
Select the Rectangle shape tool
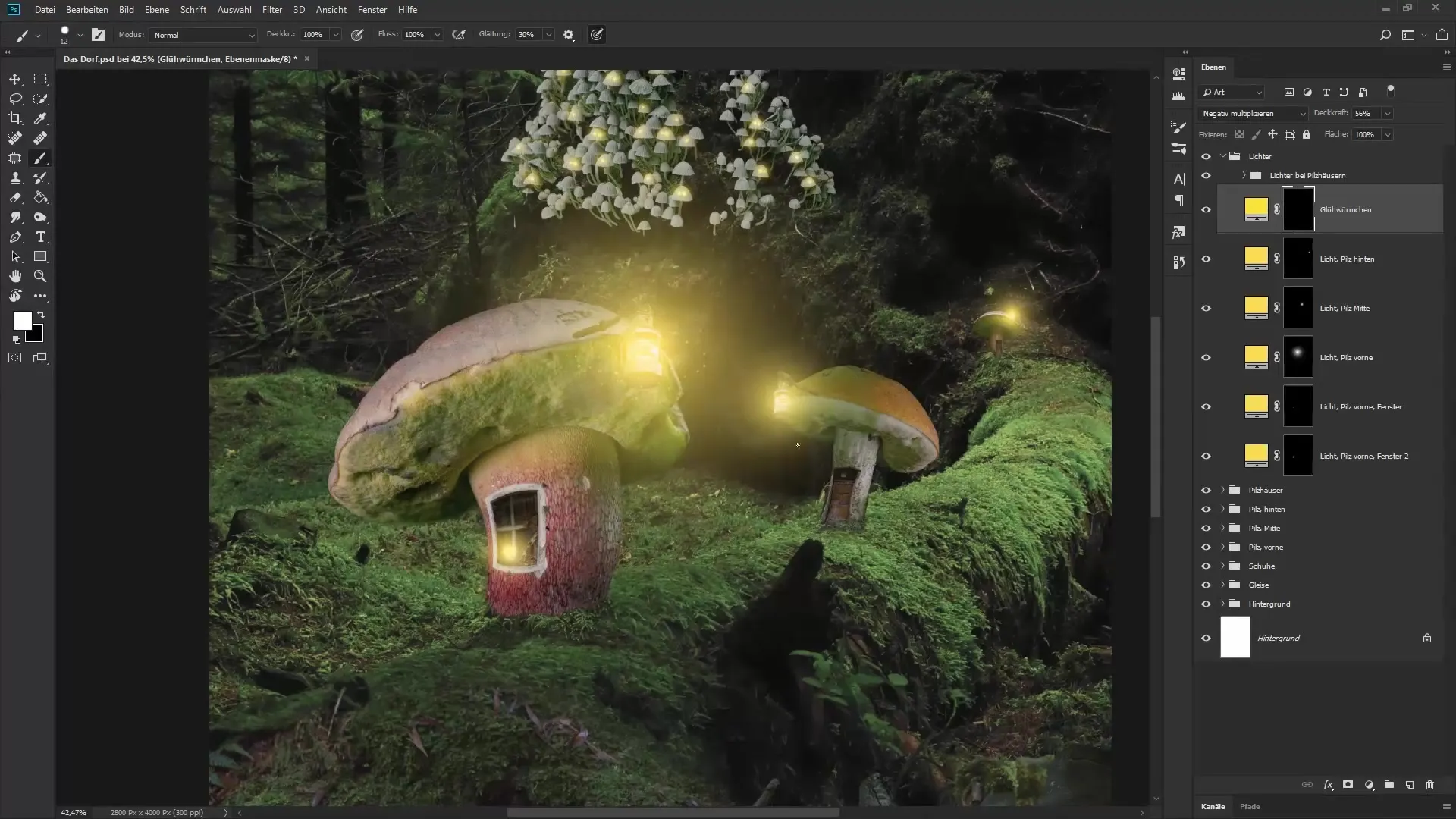40,257
